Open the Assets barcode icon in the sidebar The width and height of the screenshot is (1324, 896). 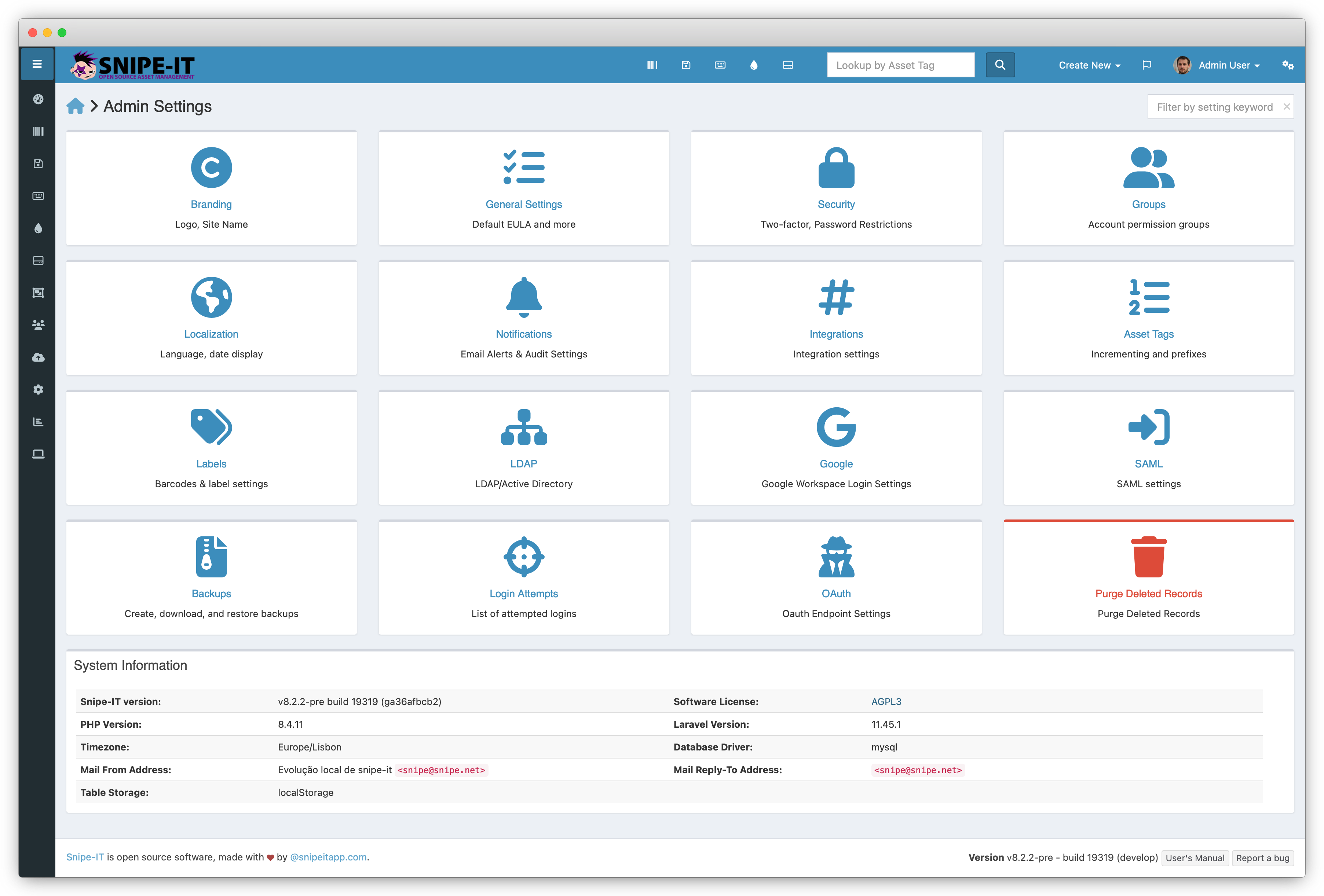38,132
